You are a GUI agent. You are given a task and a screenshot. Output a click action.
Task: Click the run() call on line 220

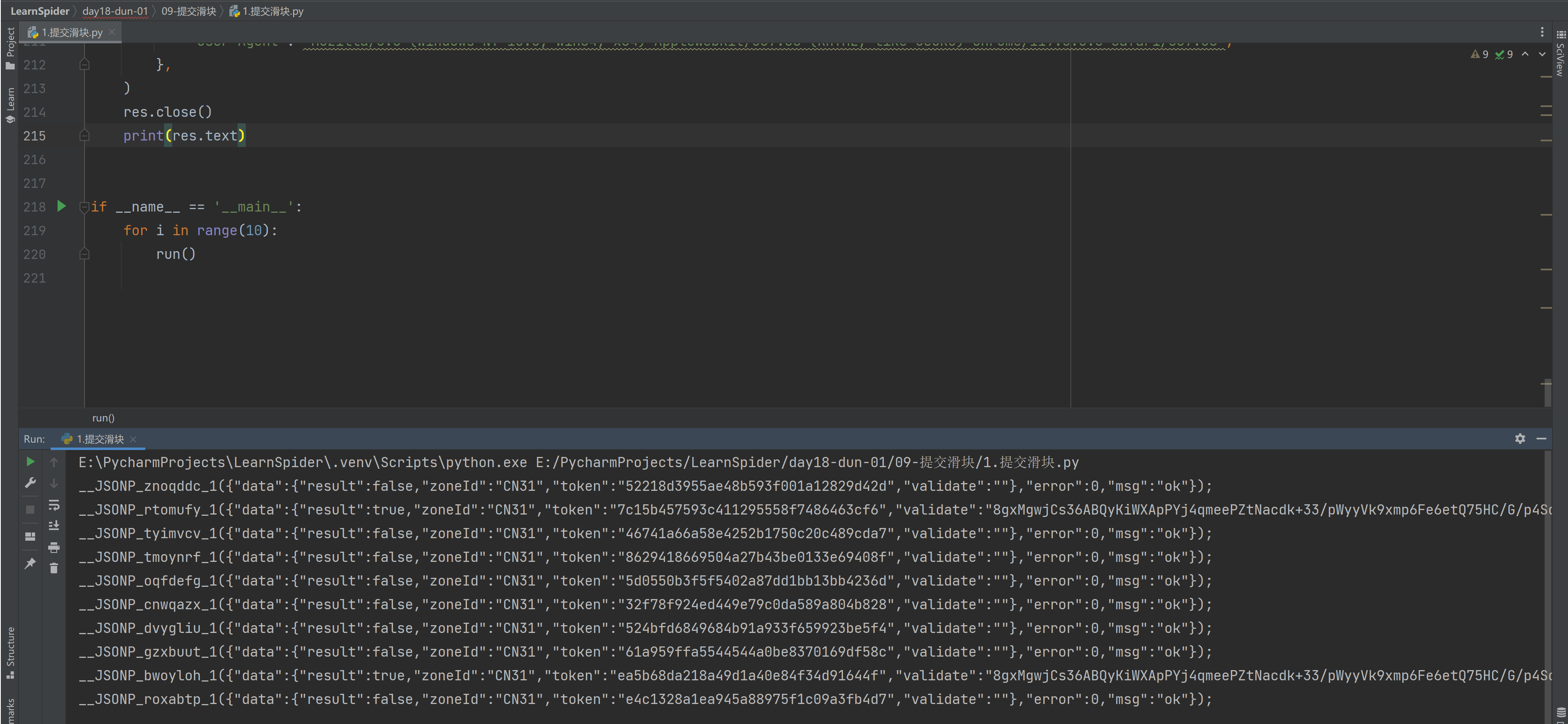(176, 254)
